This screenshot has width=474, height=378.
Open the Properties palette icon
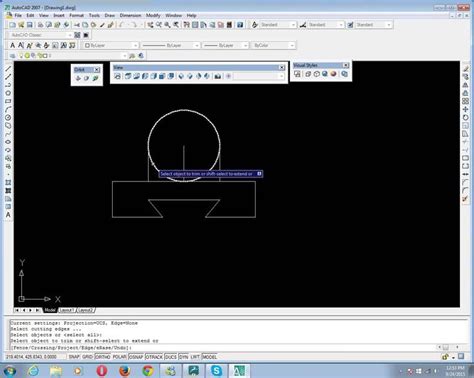[187, 25]
